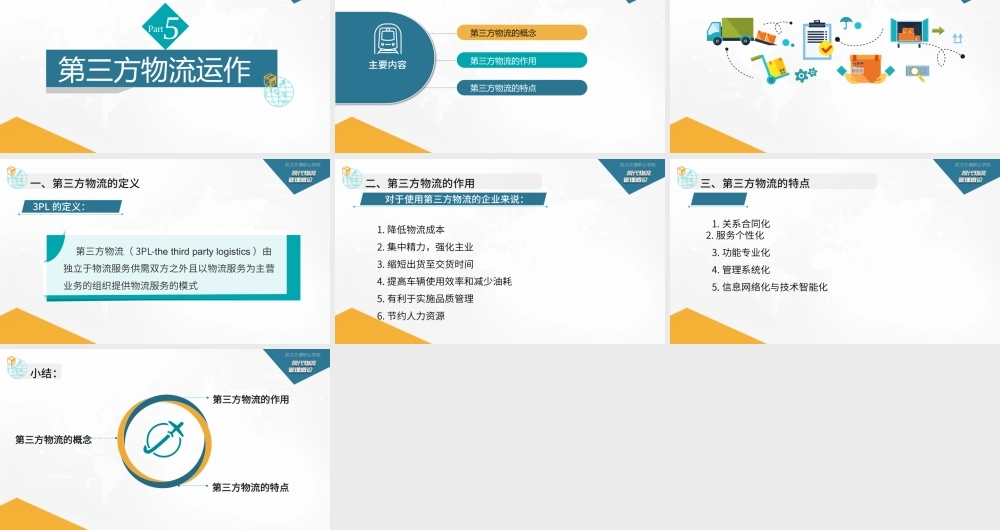Select heading 二、第三方物流的作用

[x=420, y=183]
